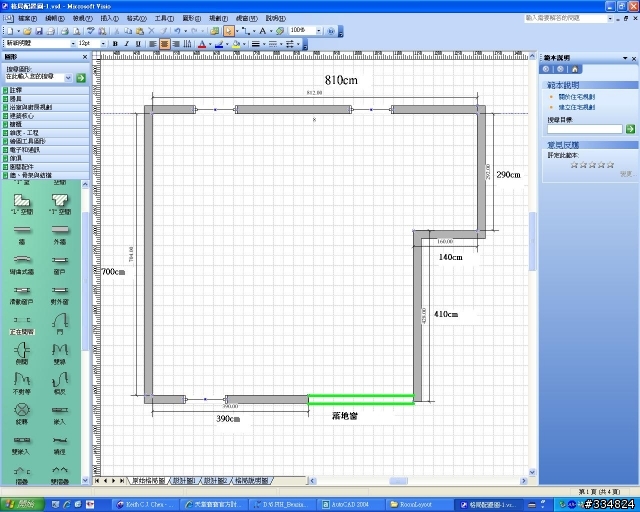Click the Help icon beside zoom box
Image resolution: width=640 pixels, height=512 pixels.
point(331,31)
